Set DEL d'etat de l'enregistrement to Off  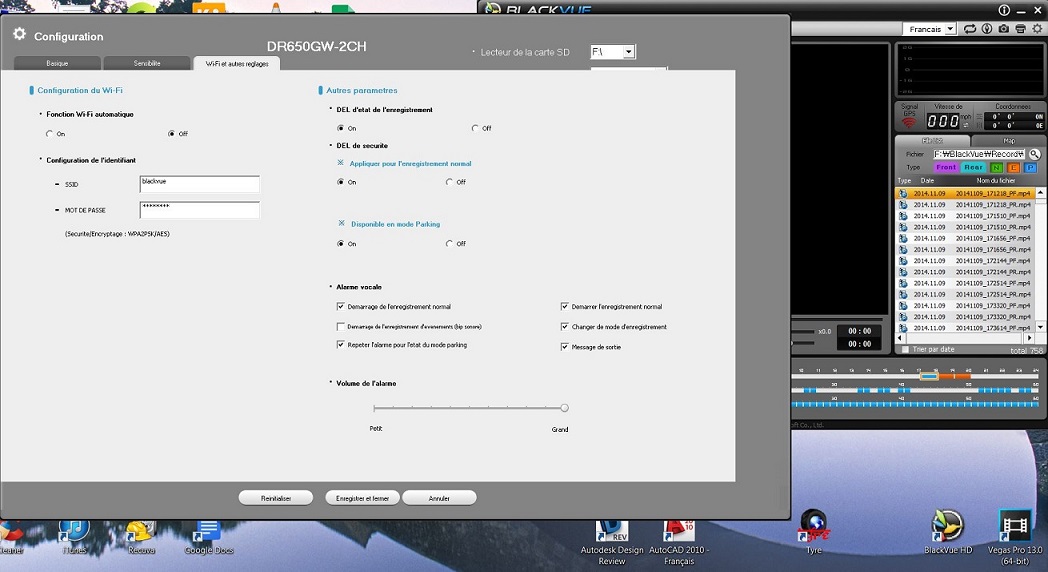[475, 128]
